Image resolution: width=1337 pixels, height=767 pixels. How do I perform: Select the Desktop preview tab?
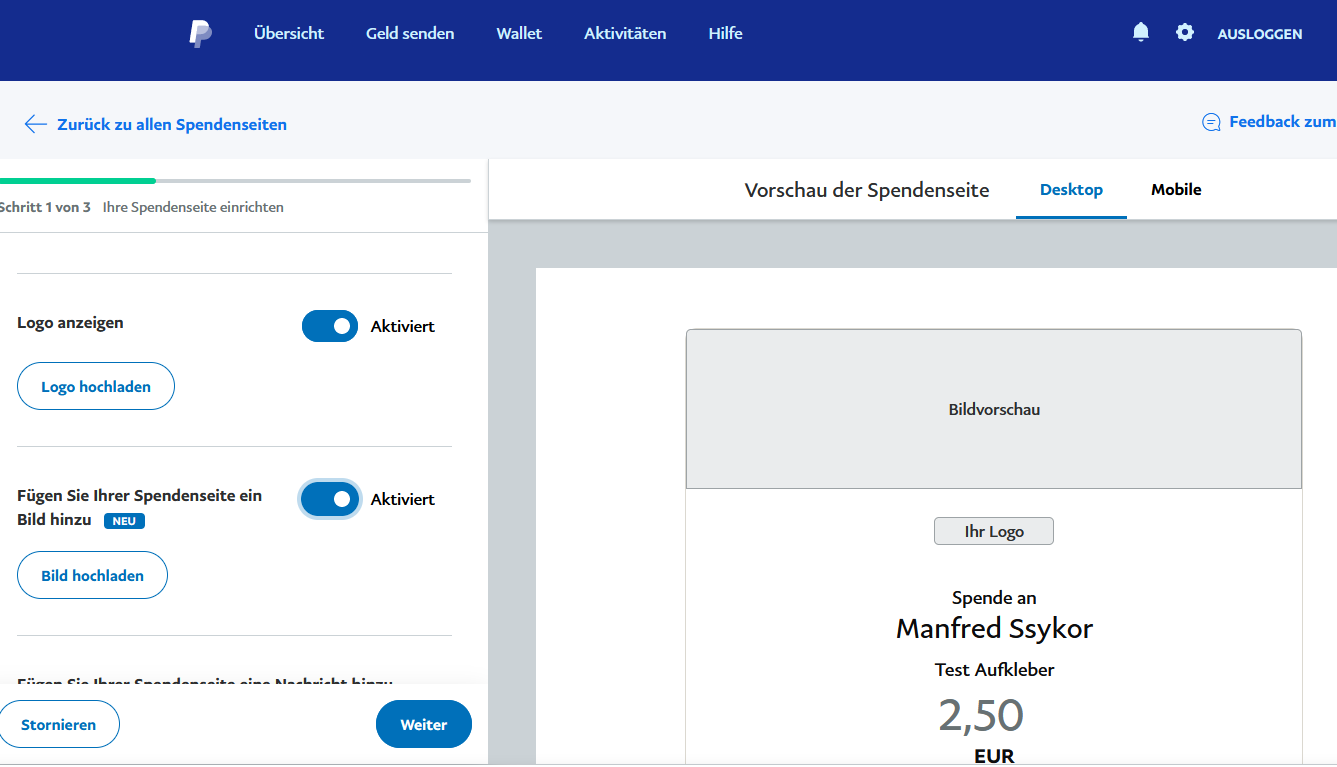[x=1071, y=190]
